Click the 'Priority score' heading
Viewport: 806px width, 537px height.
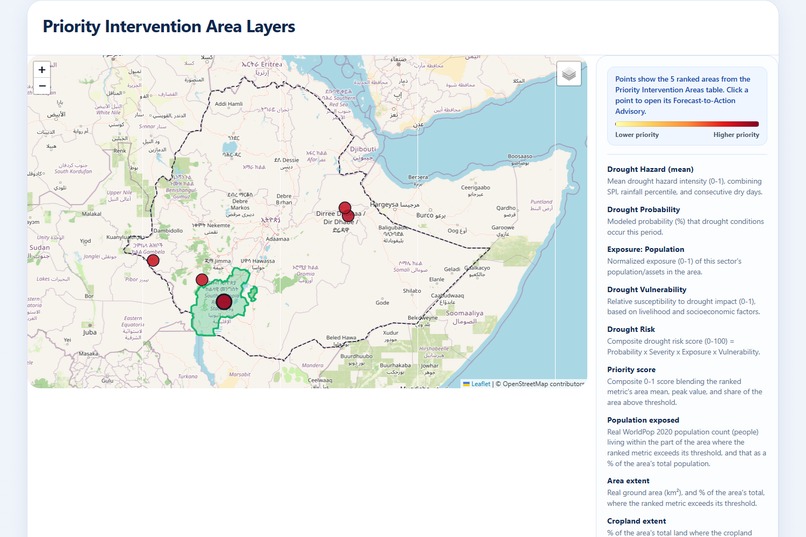tap(631, 369)
